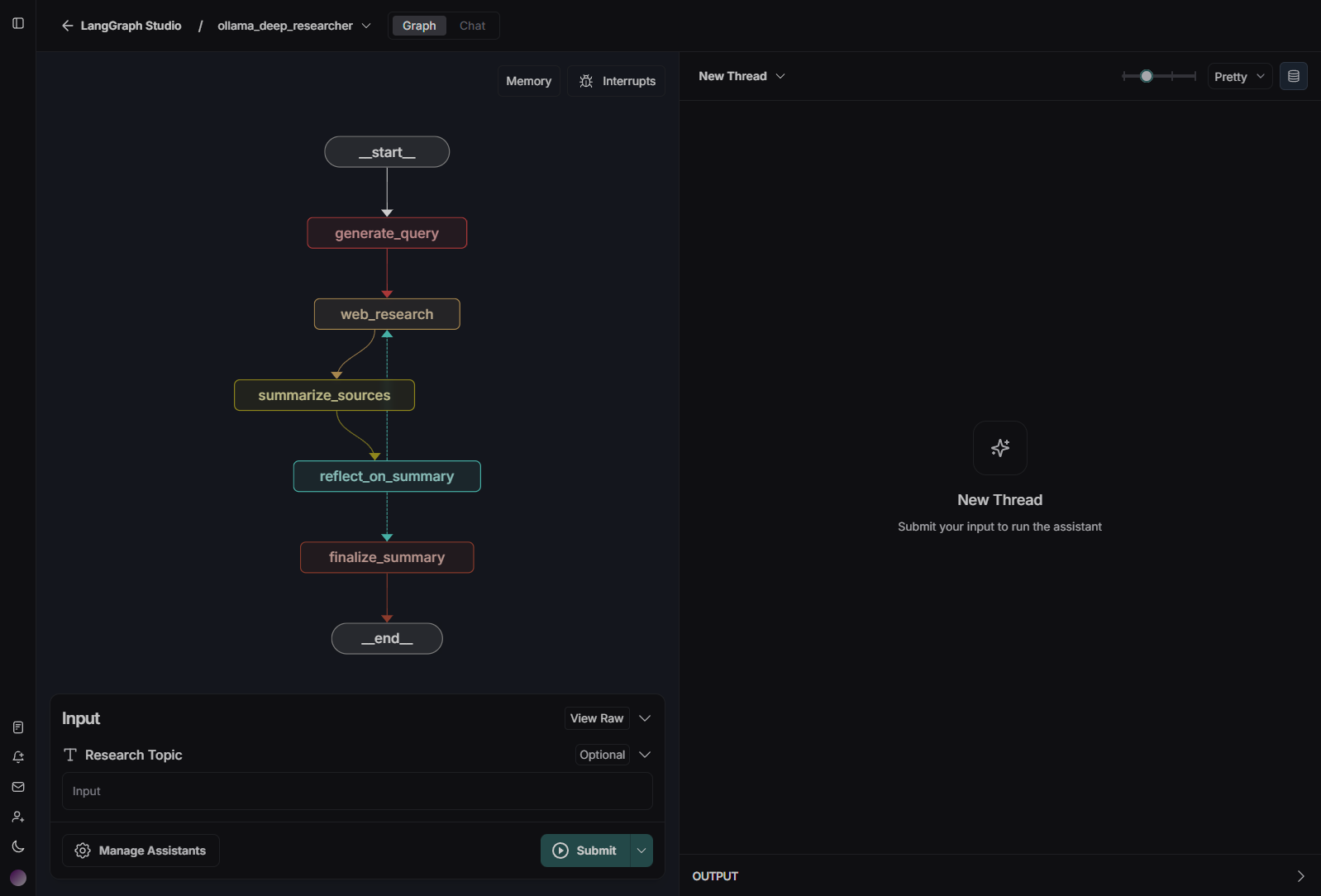Image resolution: width=1321 pixels, height=896 pixels.
Task: Switch to the Chat tab
Action: point(472,26)
